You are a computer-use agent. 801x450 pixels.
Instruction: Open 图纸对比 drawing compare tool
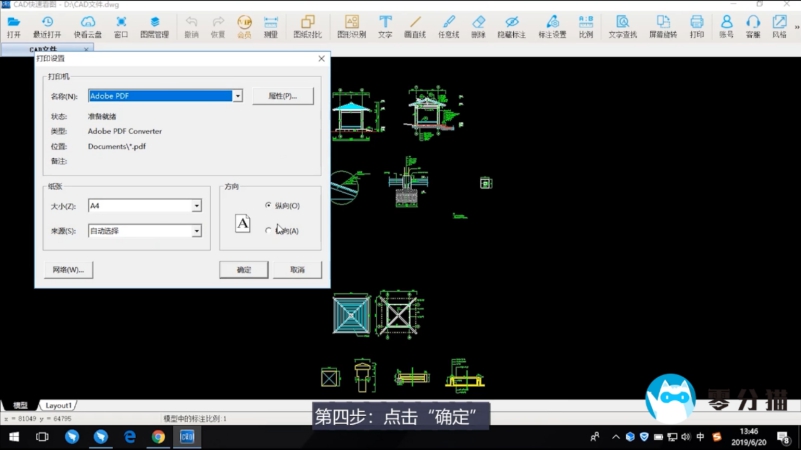coord(307,27)
